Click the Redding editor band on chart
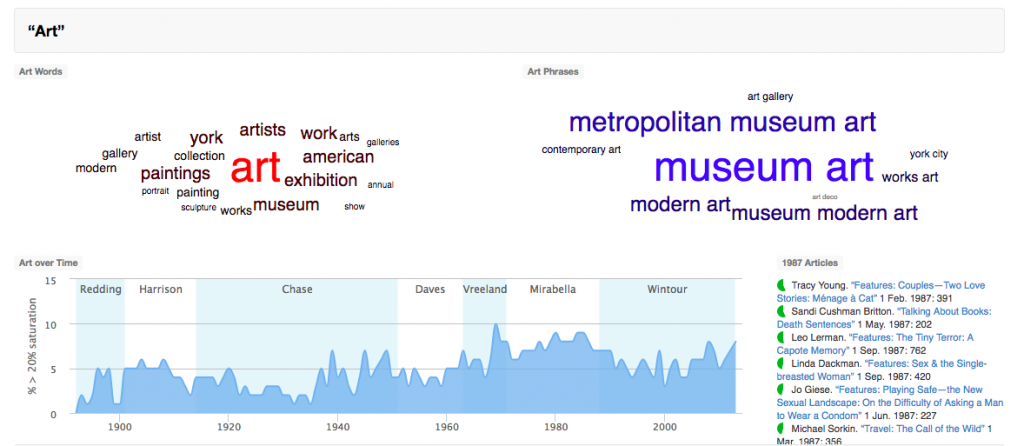This screenshot has width=1024, height=446. click(x=100, y=289)
